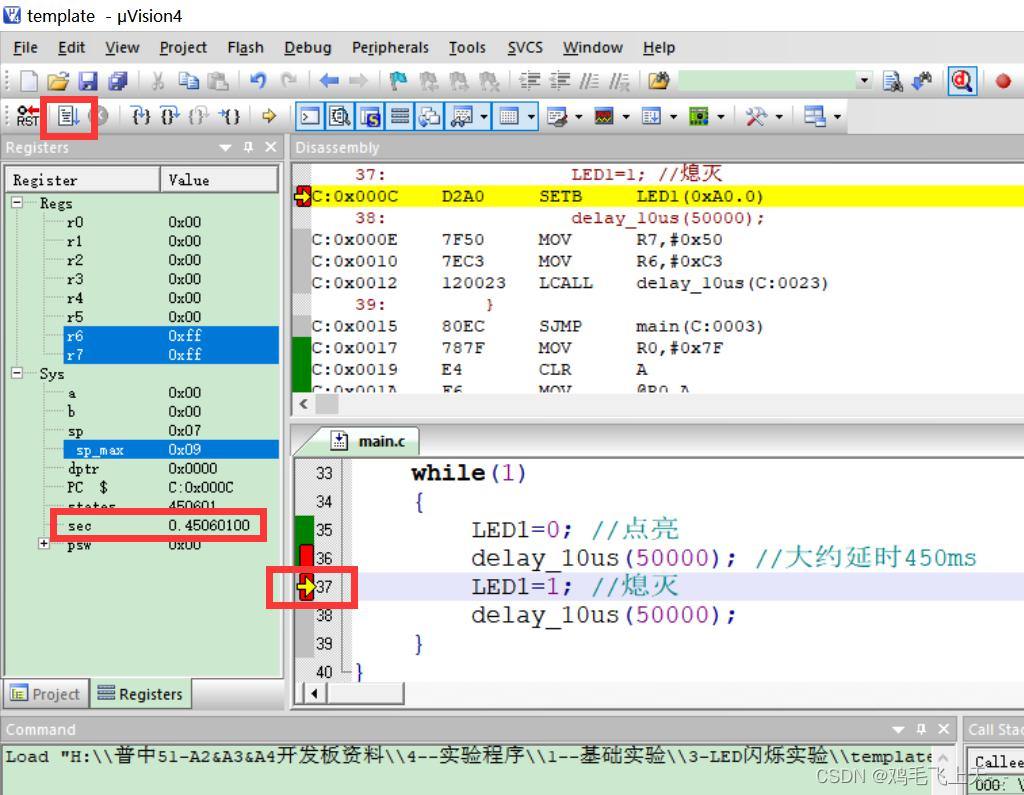The height and width of the screenshot is (795, 1024).
Task: Open the SVCS menu
Action: coord(525,48)
